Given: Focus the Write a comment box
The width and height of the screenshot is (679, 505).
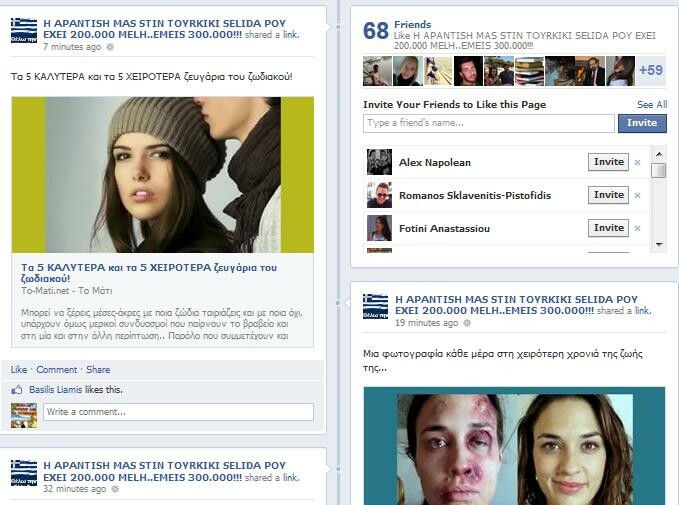Looking at the screenshot, I should pyautogui.click(x=178, y=412).
